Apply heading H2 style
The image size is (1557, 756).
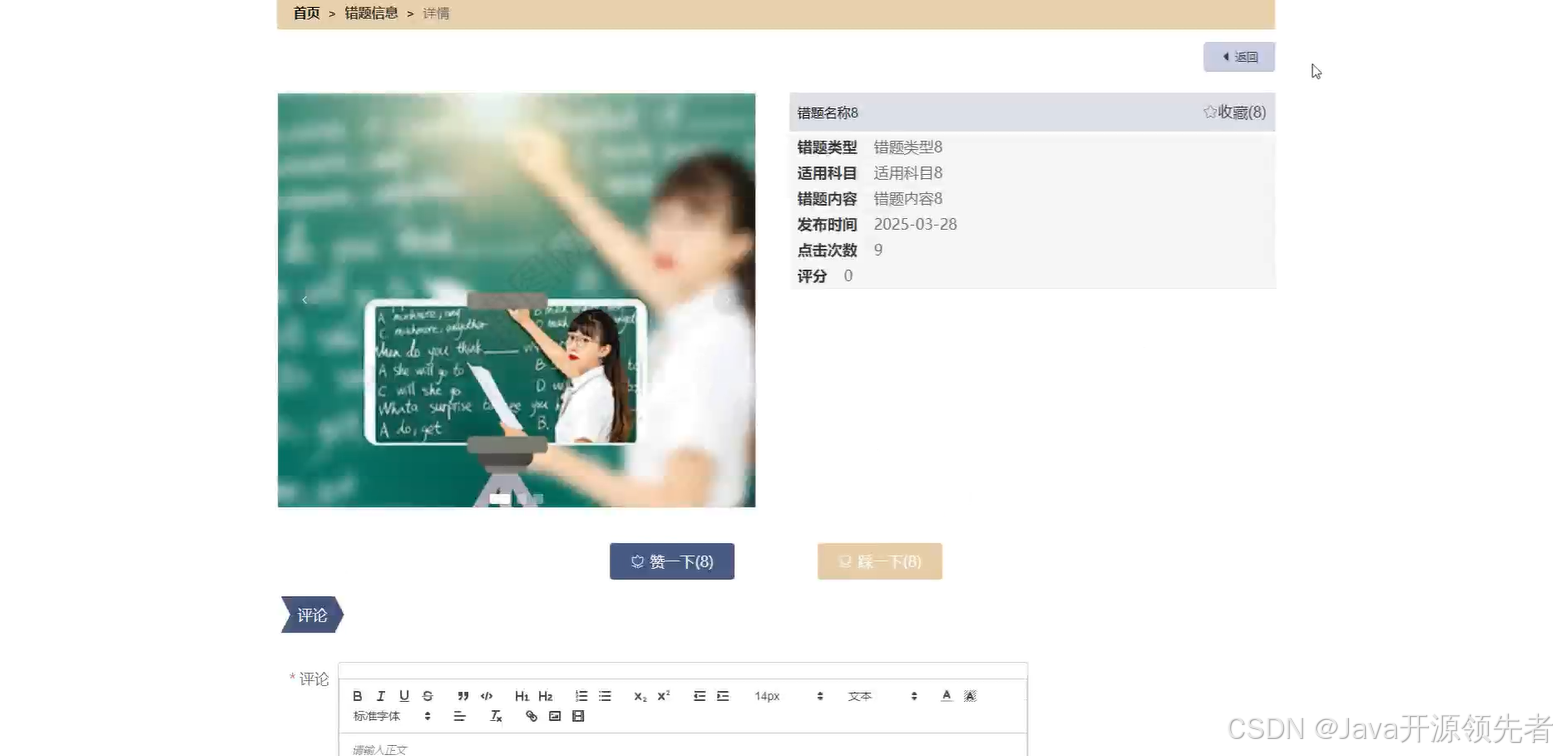pos(546,696)
